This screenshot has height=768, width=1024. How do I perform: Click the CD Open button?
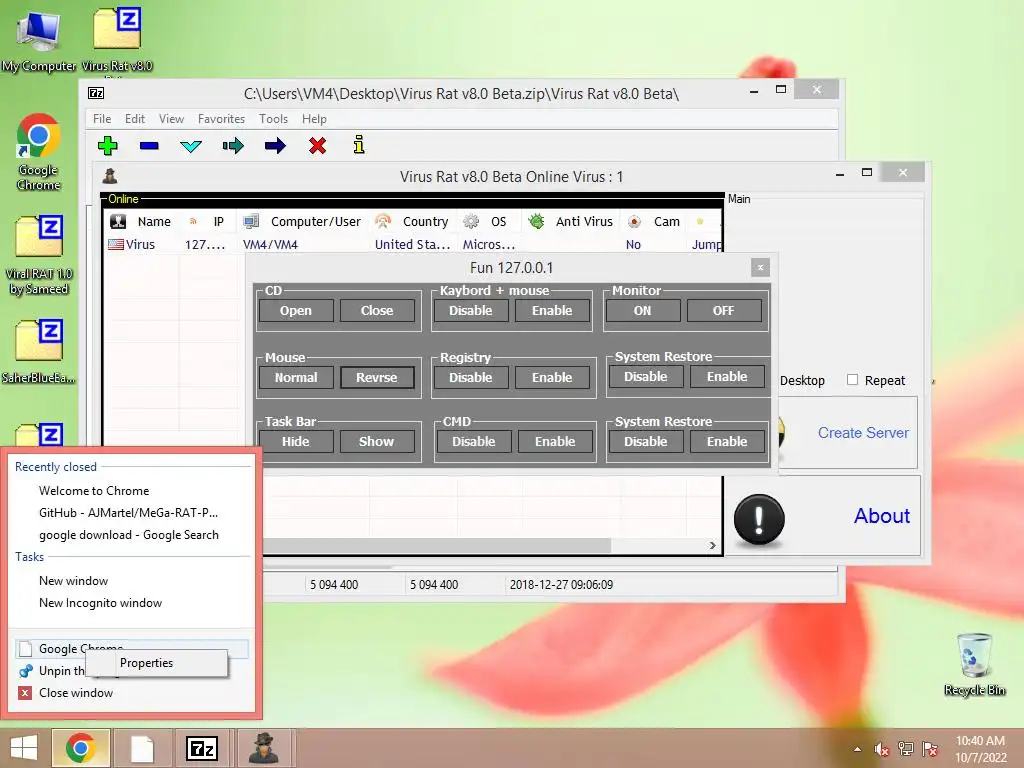click(296, 310)
